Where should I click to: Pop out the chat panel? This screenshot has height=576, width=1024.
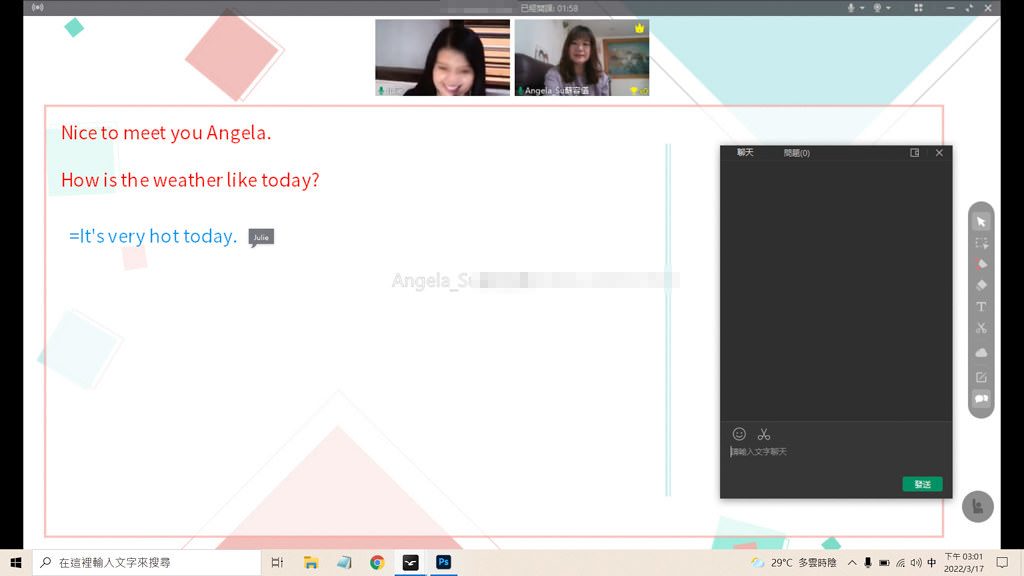[x=914, y=153]
